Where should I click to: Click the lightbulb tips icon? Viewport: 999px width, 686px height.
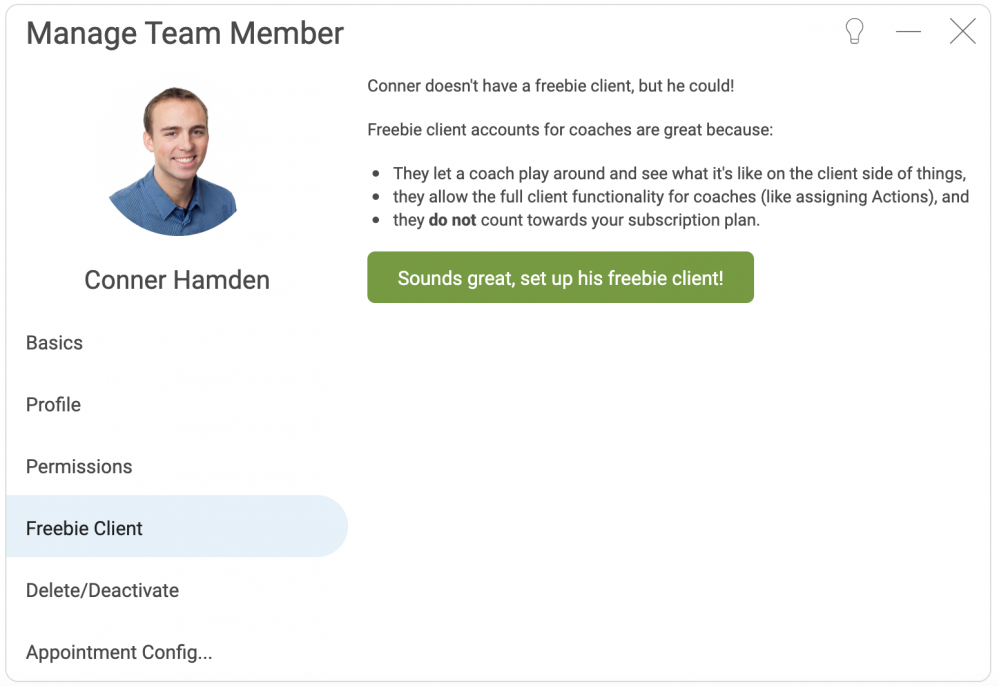pyautogui.click(x=854, y=31)
